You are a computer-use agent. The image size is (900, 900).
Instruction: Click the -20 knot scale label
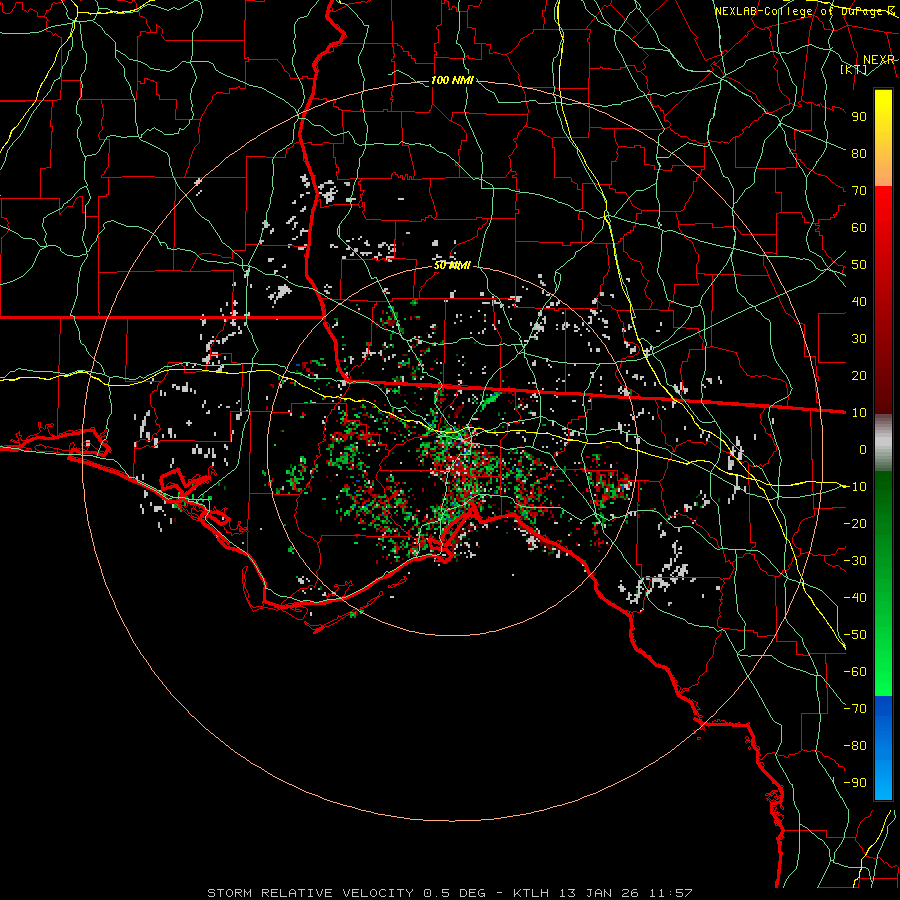tap(855, 523)
